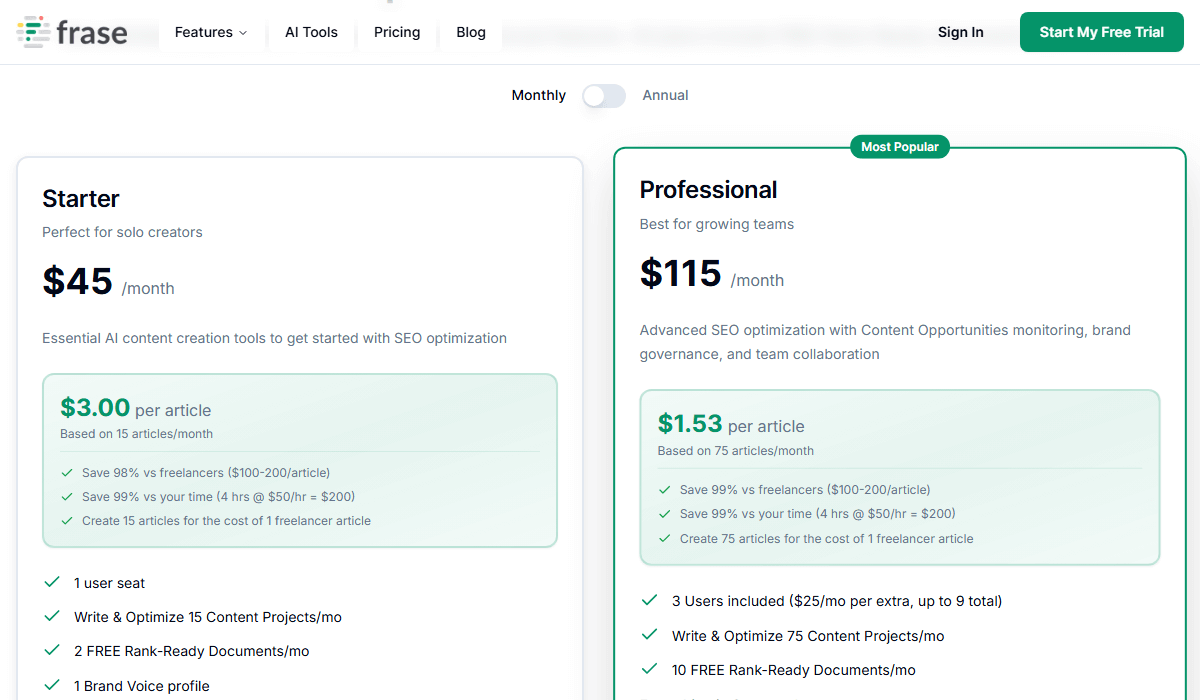Screen dimensions: 1200x700
Task: Click the Sign In link
Action: [x=960, y=31]
